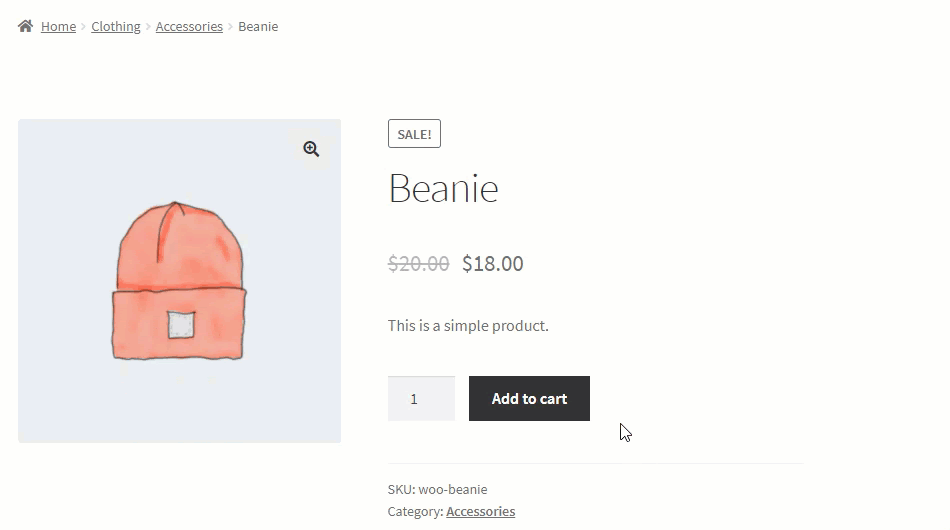Click the SKU woo-beanie text

pyautogui.click(x=437, y=489)
